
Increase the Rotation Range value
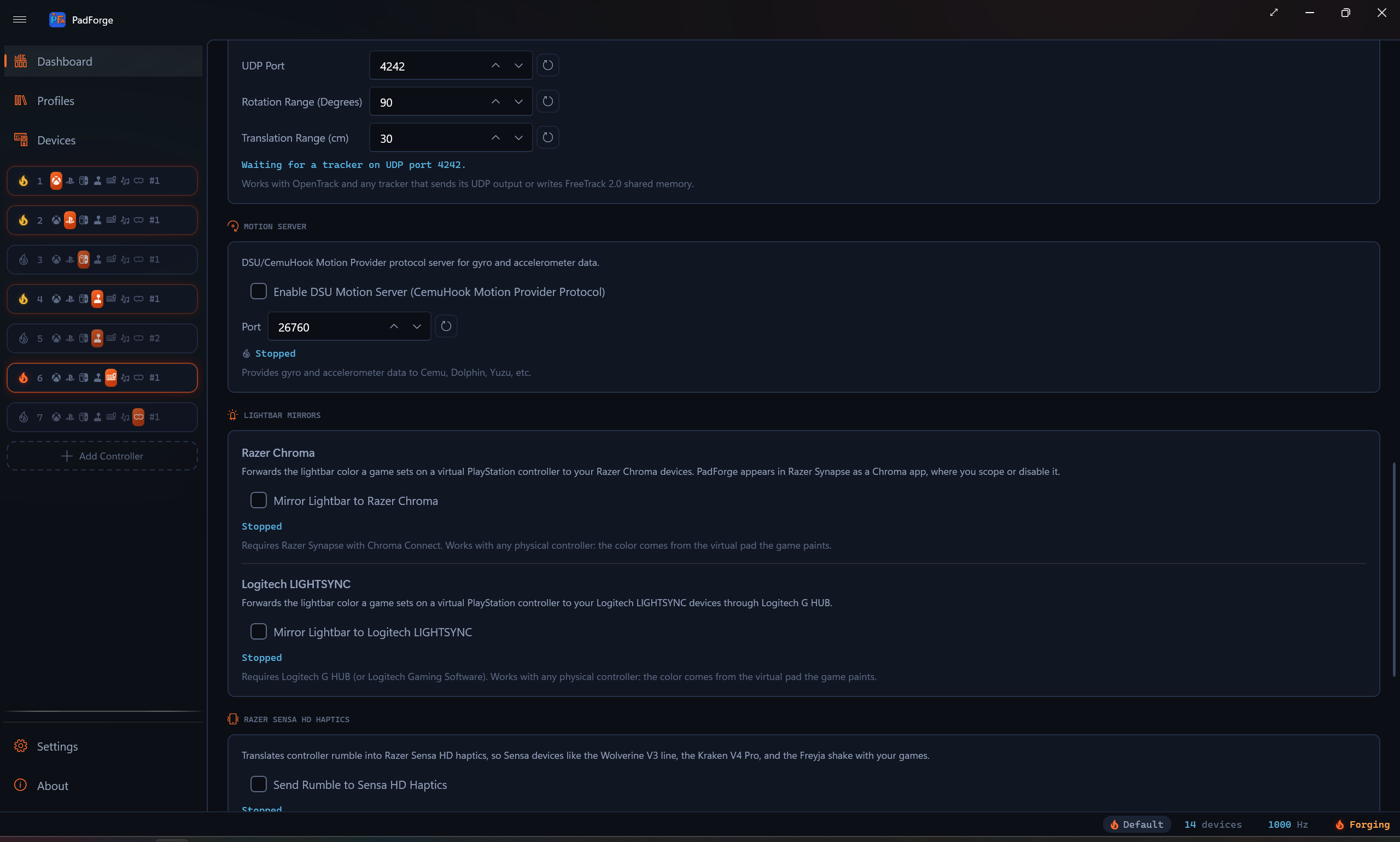[495, 102]
